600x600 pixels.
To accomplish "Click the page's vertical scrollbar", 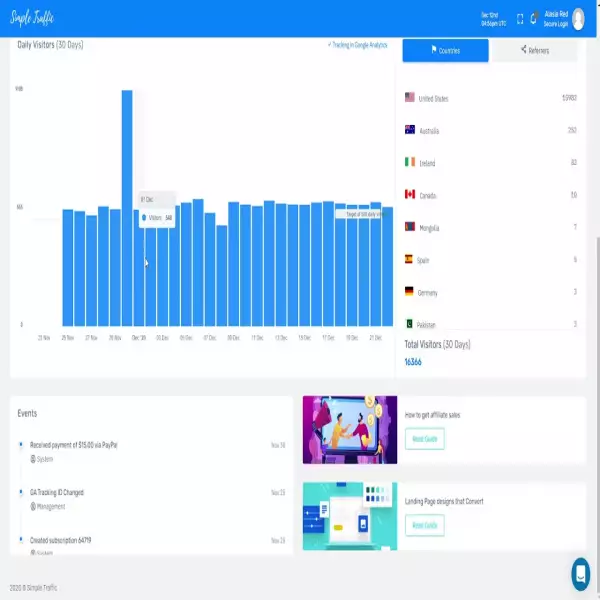I will pyautogui.click(x=596, y=300).
